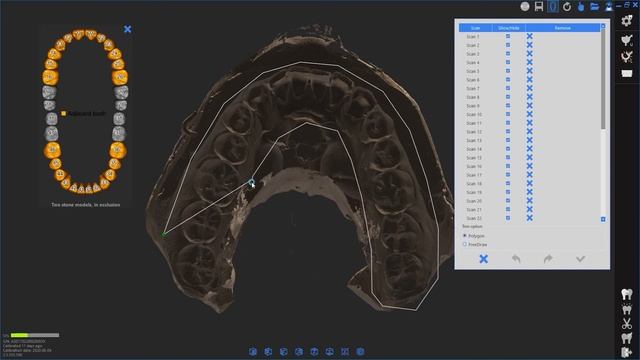Click the green start point of trim polygon
The width and height of the screenshot is (640, 360).
164,234
